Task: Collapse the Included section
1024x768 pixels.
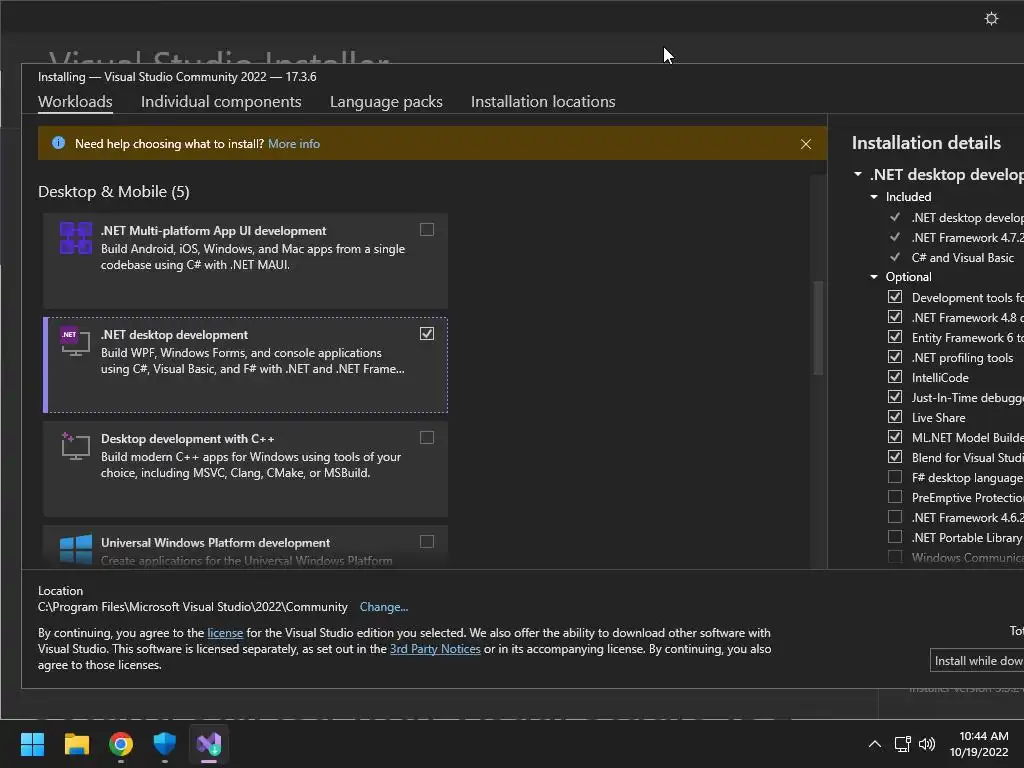Action: coord(874,197)
